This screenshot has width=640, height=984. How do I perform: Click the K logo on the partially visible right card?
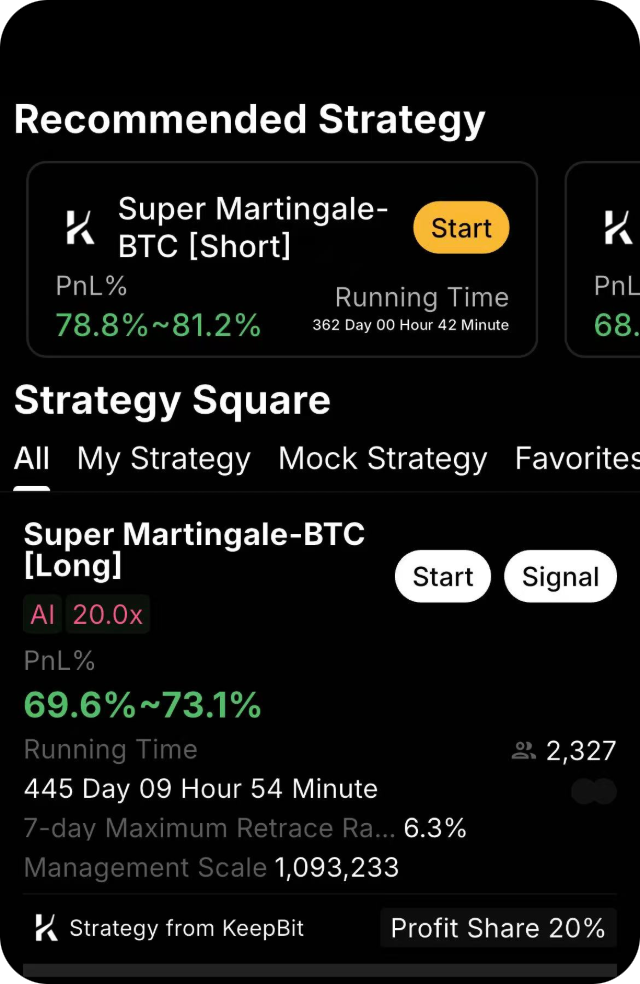[x=620, y=228]
